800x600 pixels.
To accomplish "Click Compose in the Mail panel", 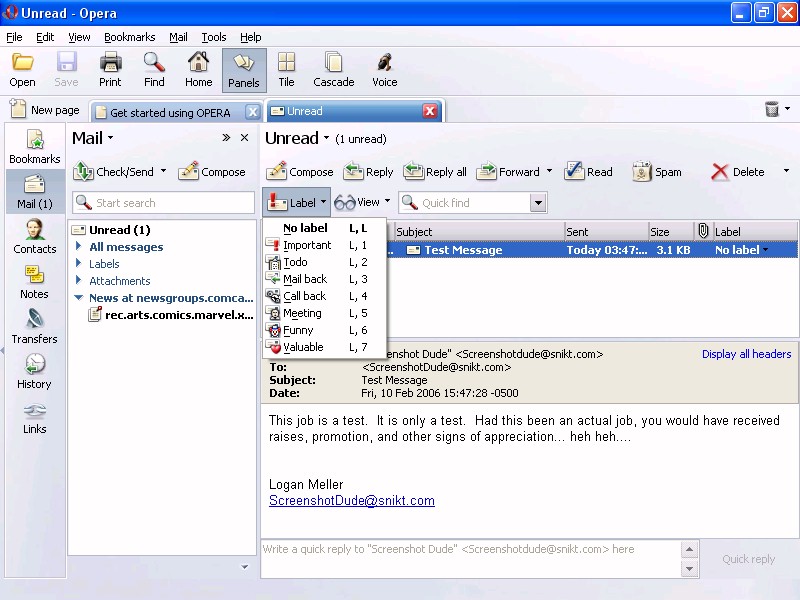I will coord(212,172).
